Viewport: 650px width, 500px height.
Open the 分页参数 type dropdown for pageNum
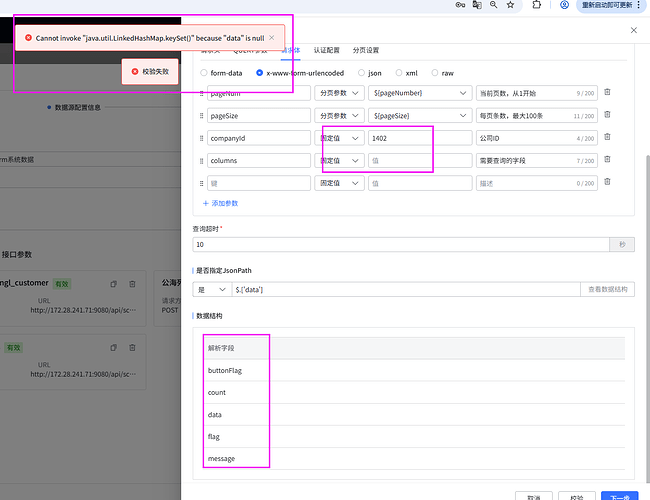[x=339, y=93]
